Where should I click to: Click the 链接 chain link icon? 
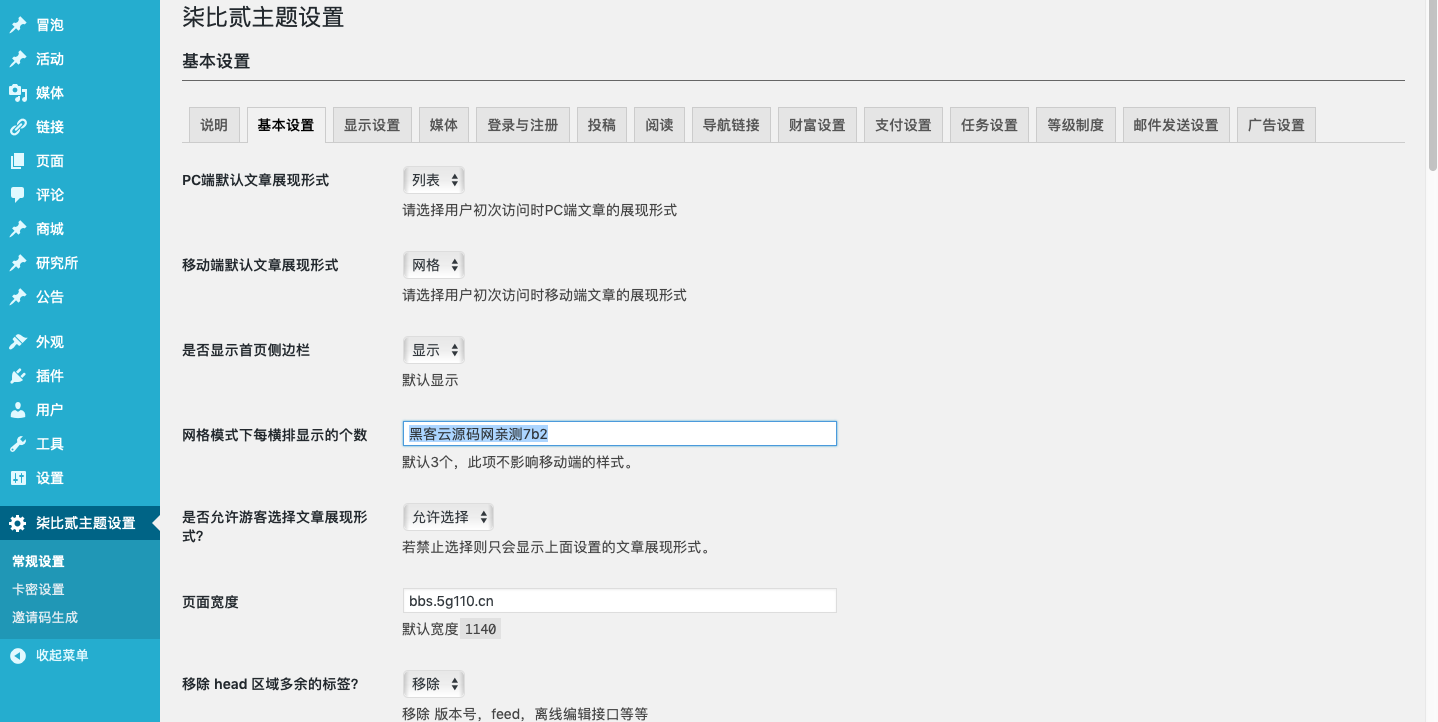(x=18, y=127)
